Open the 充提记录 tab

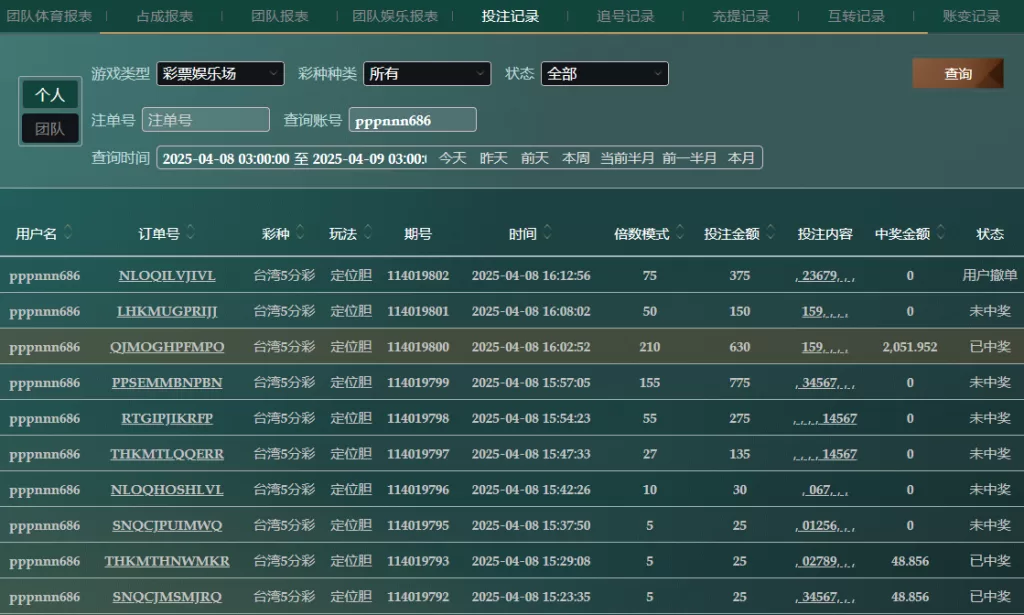[x=740, y=16]
